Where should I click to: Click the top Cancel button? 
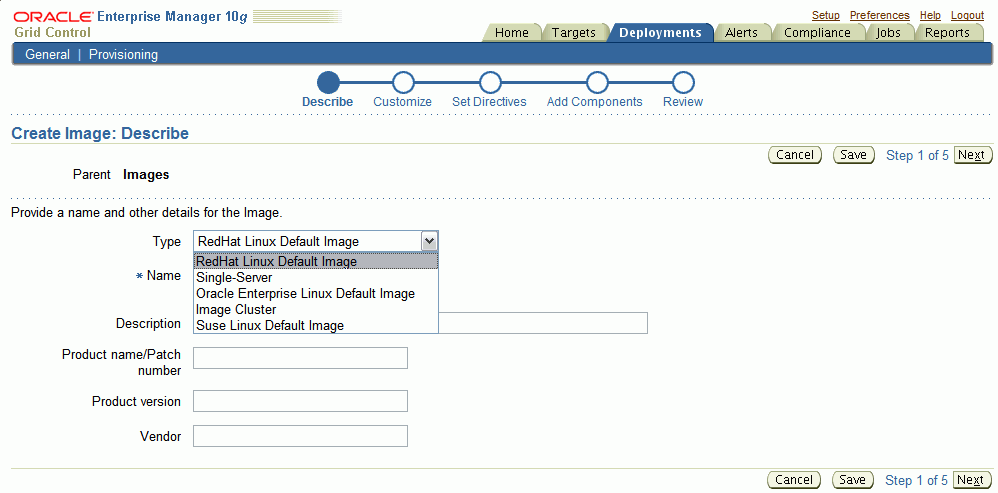[x=795, y=155]
